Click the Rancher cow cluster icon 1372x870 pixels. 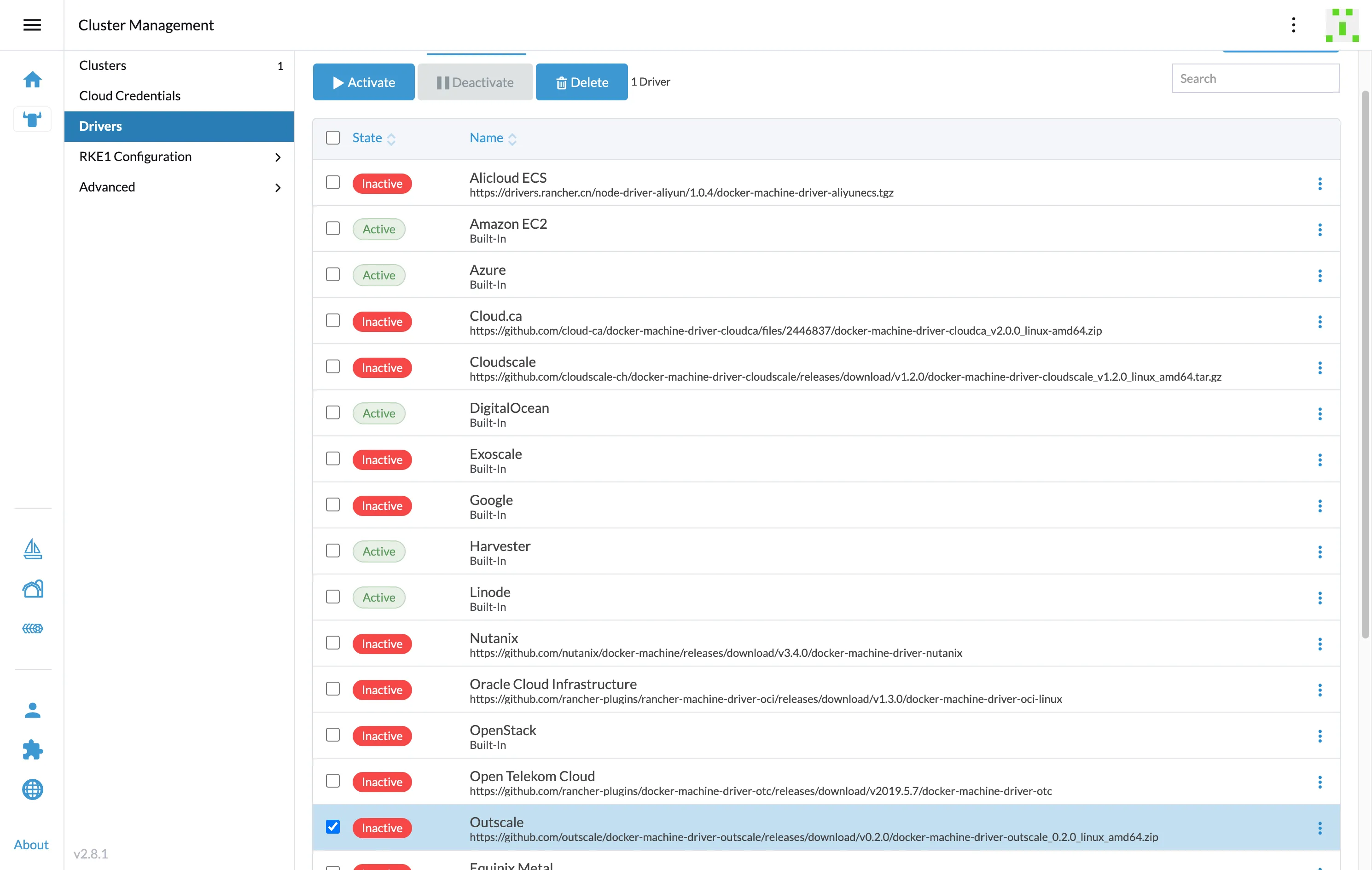(33, 119)
